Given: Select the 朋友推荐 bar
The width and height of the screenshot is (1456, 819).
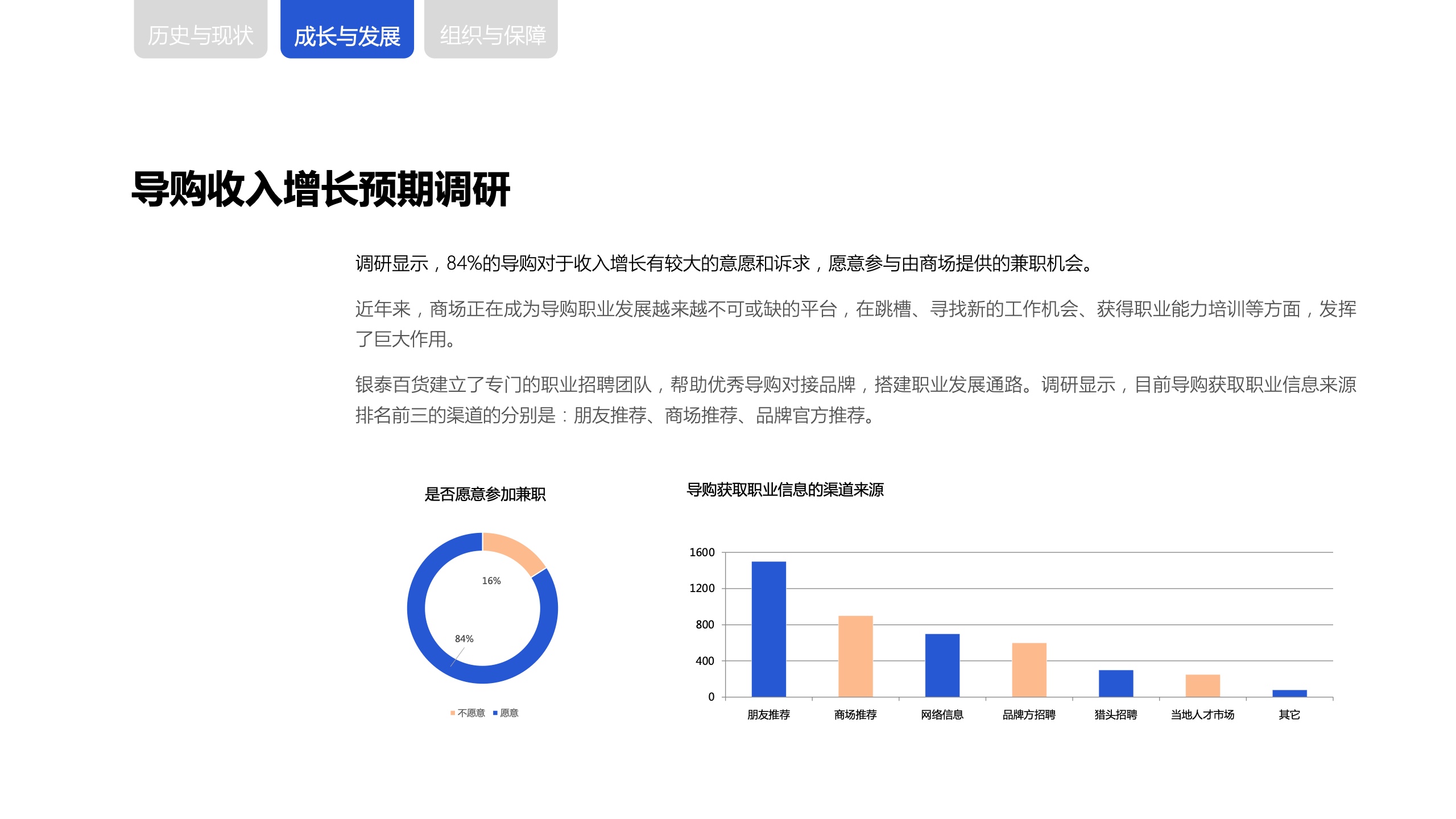Looking at the screenshot, I should pos(769,629).
